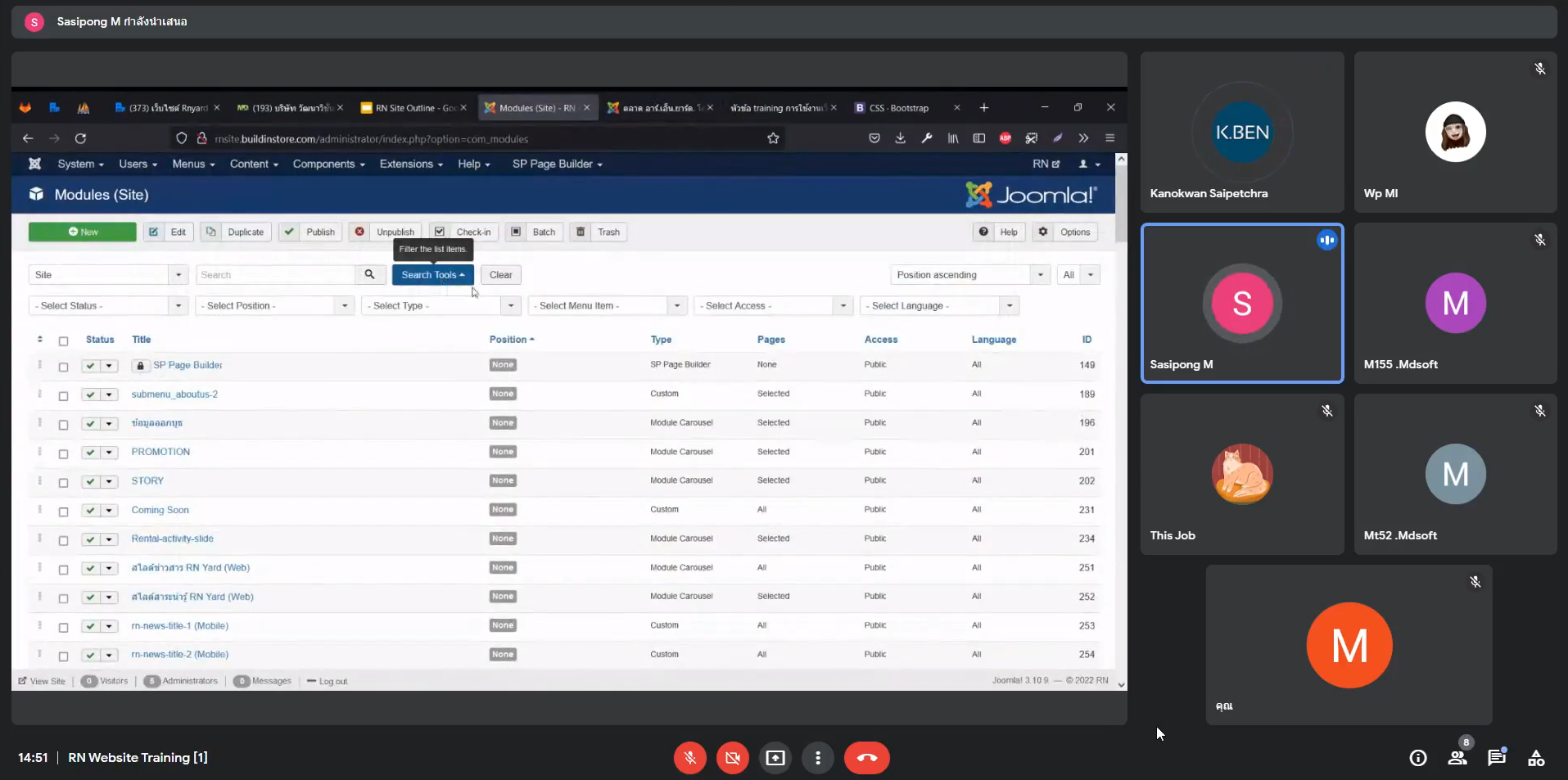
Task: Show the participants list icon
Action: coord(1457,758)
